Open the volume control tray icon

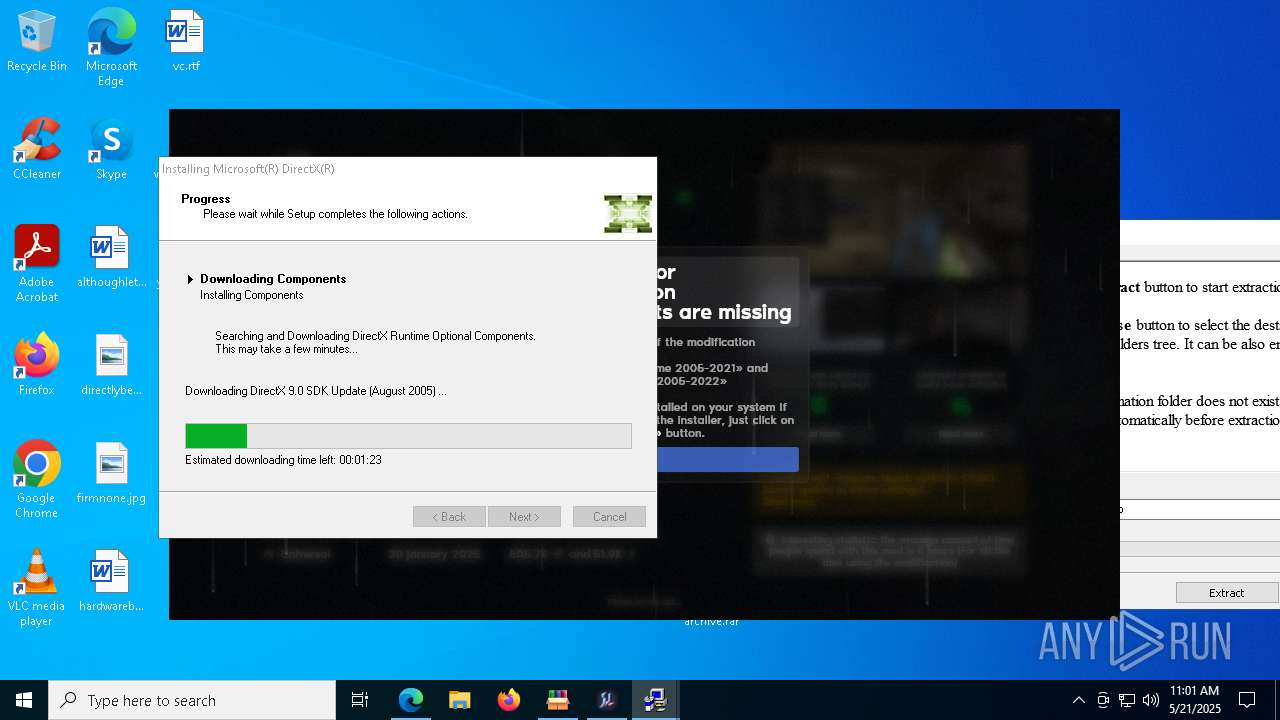[1151, 700]
